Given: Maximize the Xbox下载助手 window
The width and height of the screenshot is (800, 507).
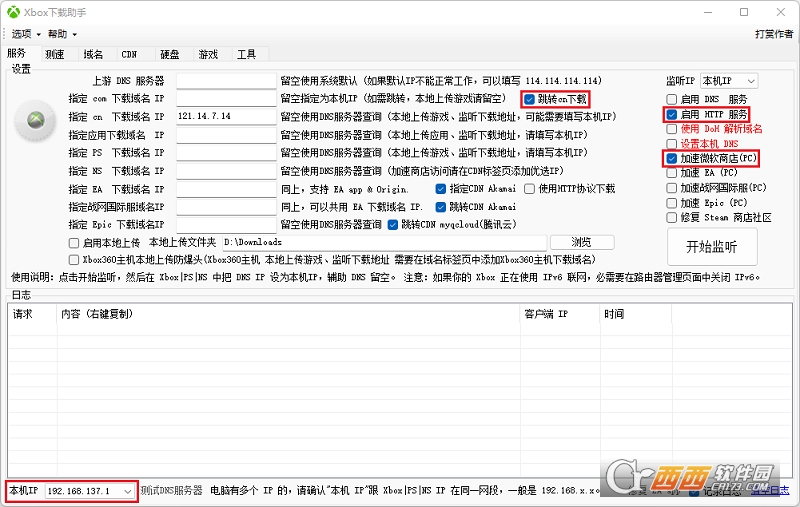Looking at the screenshot, I should [744, 12].
